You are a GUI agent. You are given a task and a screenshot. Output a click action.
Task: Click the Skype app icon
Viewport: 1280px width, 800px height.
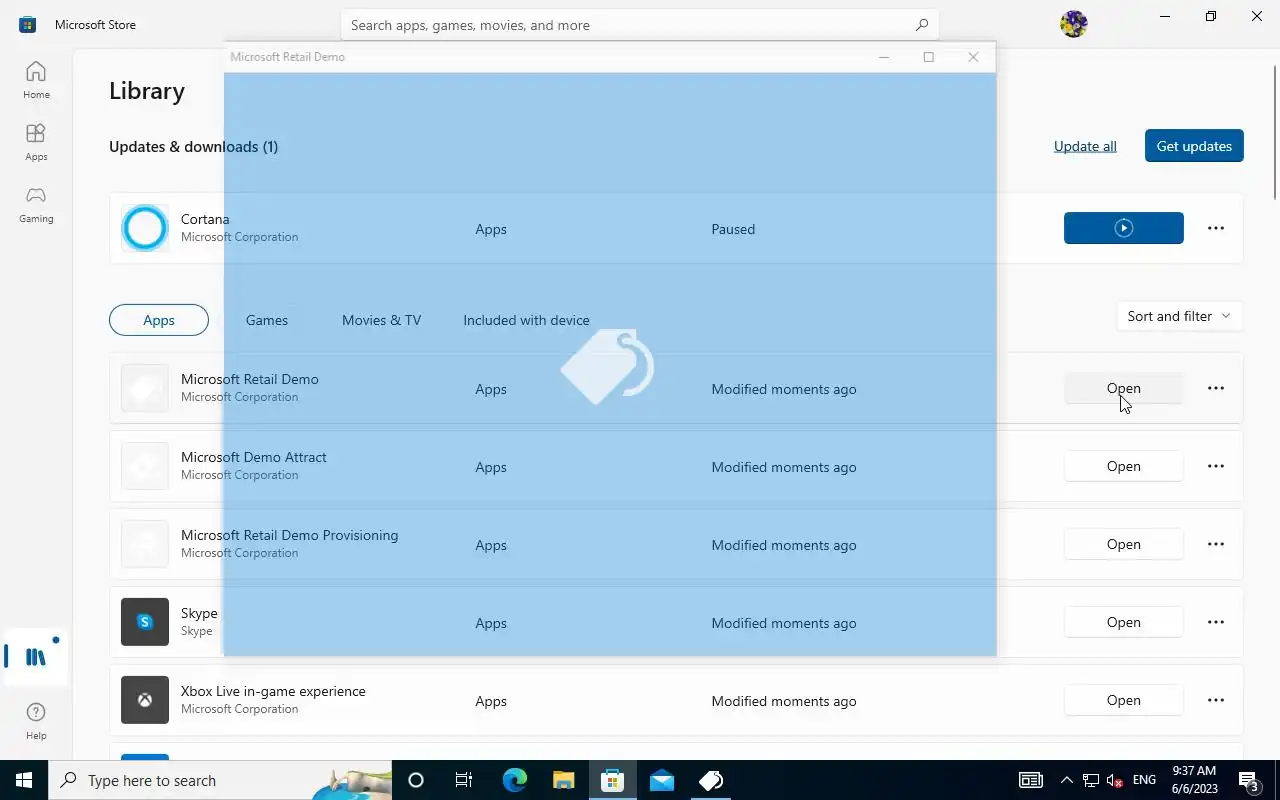coord(145,622)
